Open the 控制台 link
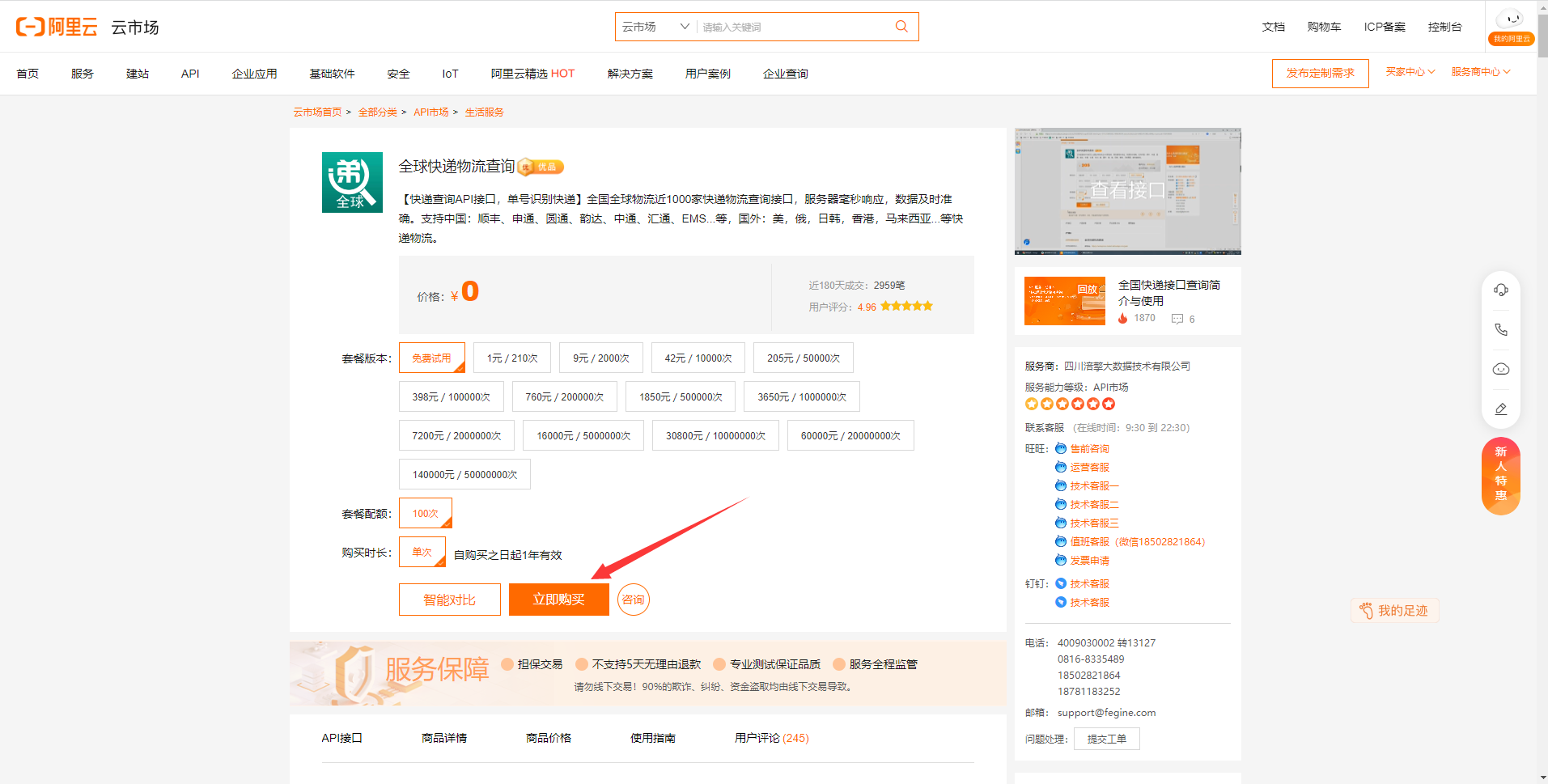The height and width of the screenshot is (784, 1548). pos(1444,27)
